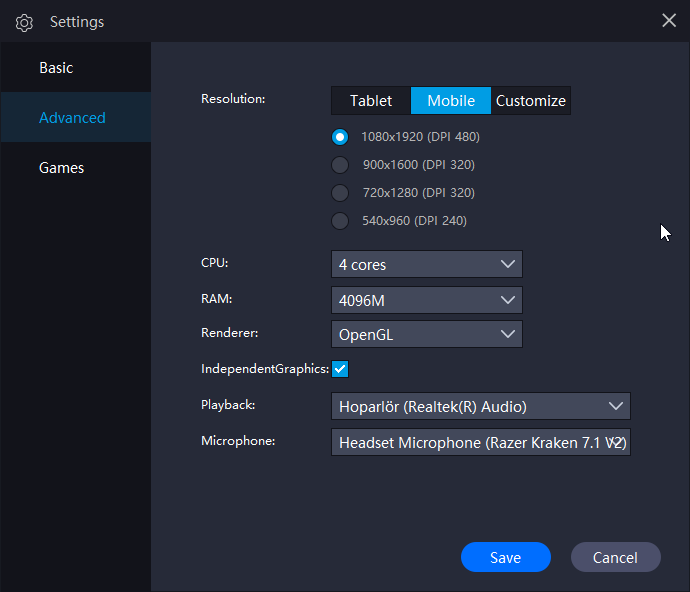Select the Advanced settings section
This screenshot has width=690, height=592.
[x=76, y=118]
